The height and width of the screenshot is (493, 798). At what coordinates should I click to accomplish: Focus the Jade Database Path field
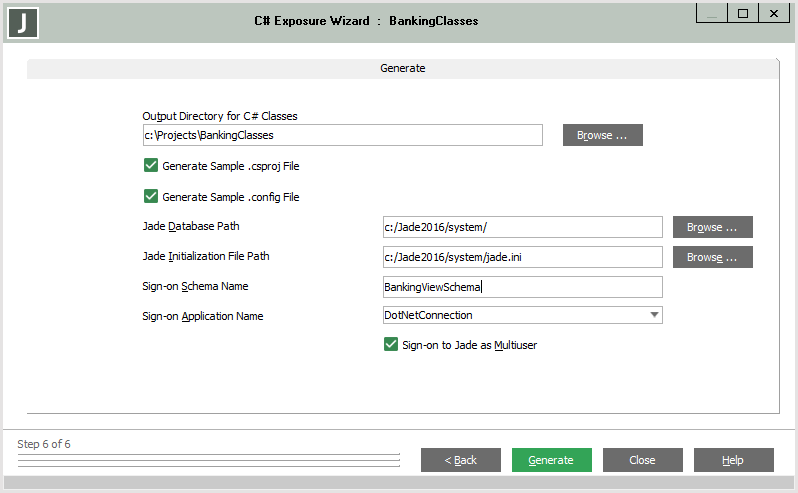pos(522,227)
